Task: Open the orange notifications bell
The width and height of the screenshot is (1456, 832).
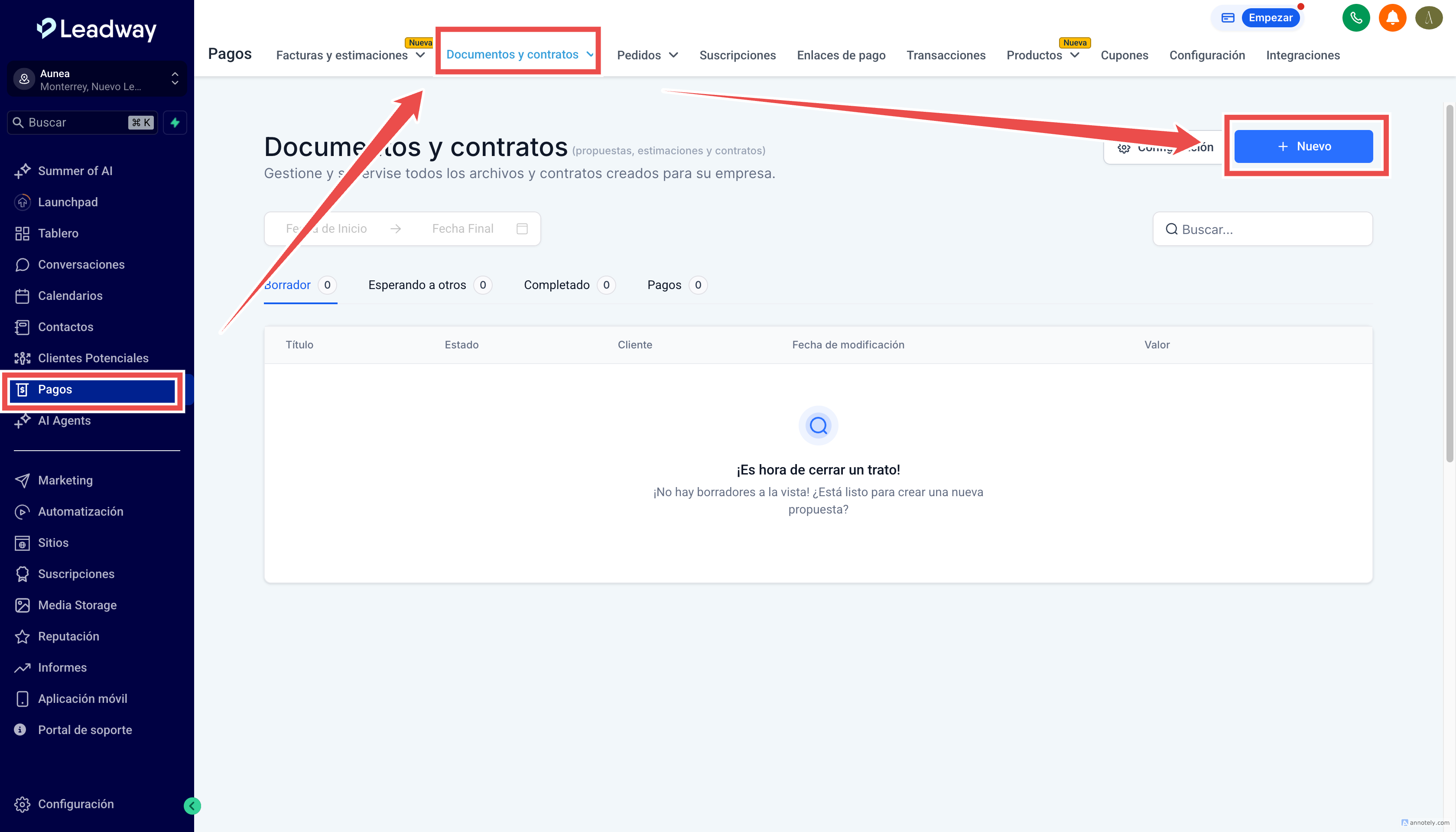Action: [x=1392, y=18]
